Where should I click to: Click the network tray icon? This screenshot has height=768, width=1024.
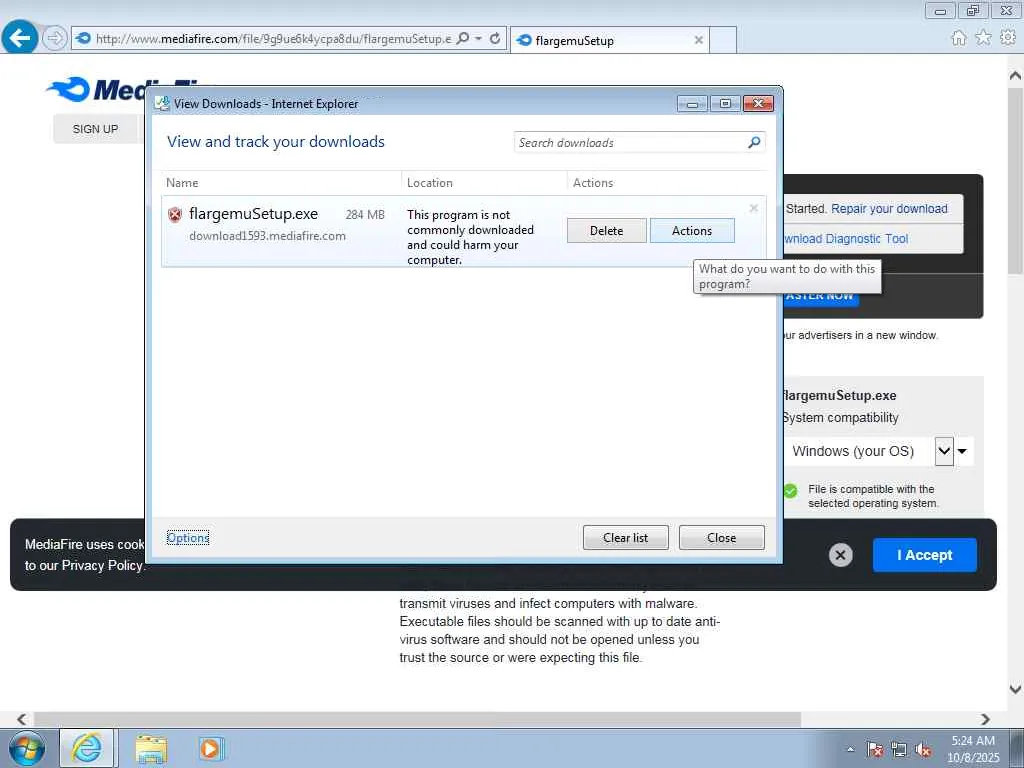coord(899,750)
